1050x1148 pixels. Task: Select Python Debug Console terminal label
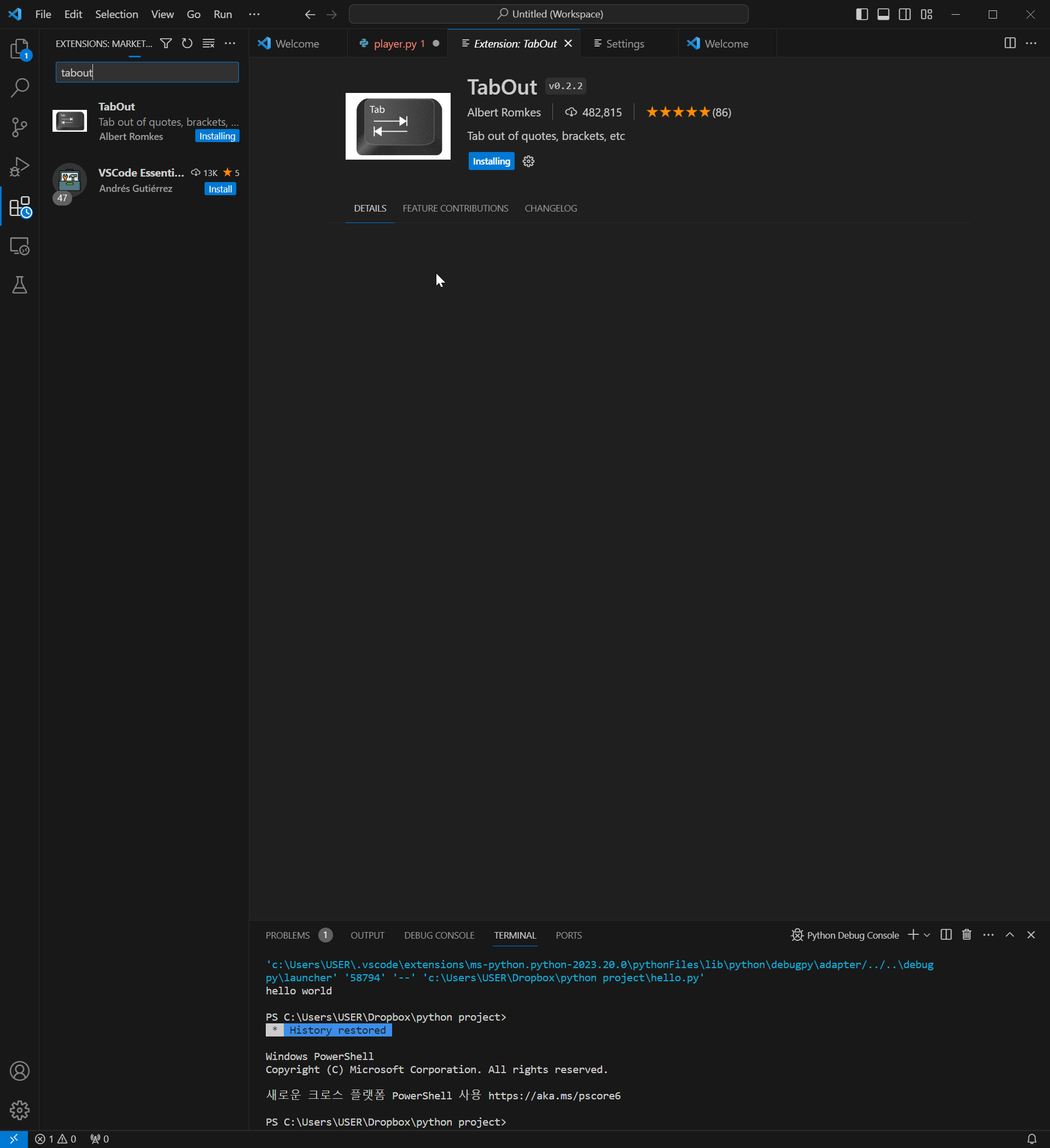844,935
